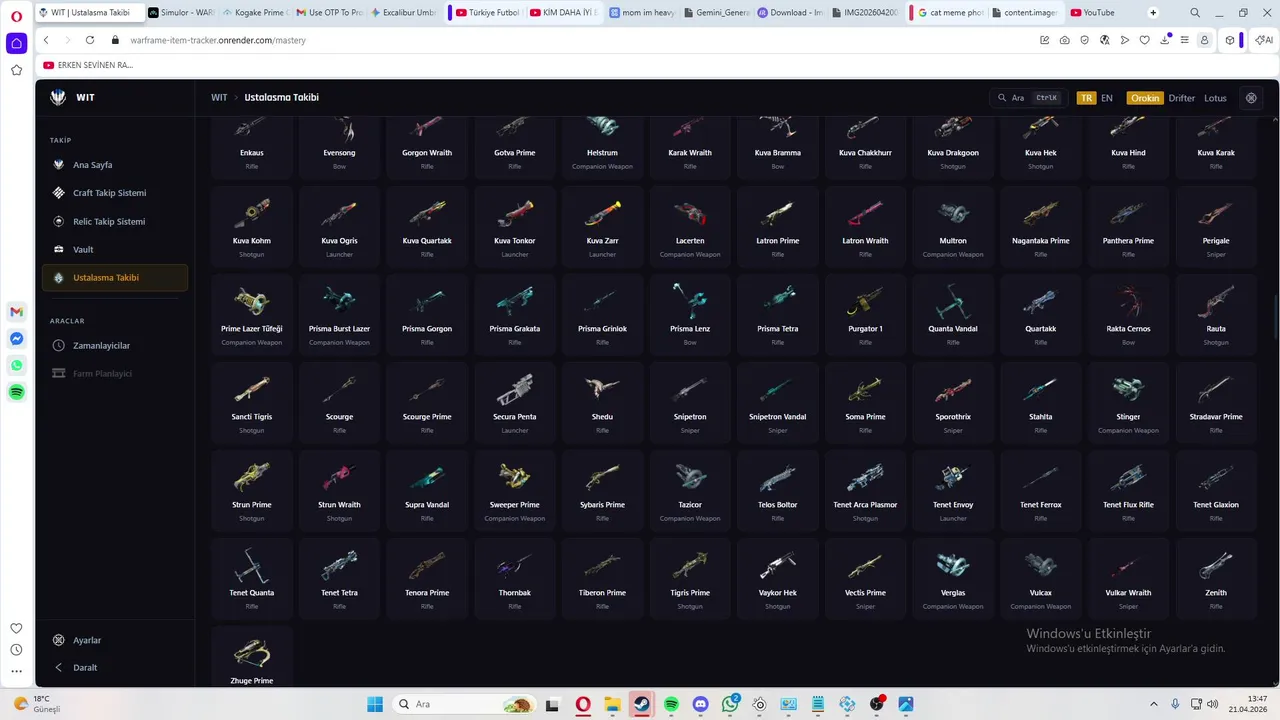Switch to the Simulor browser tab
The height and width of the screenshot is (720, 1280).
(181, 13)
